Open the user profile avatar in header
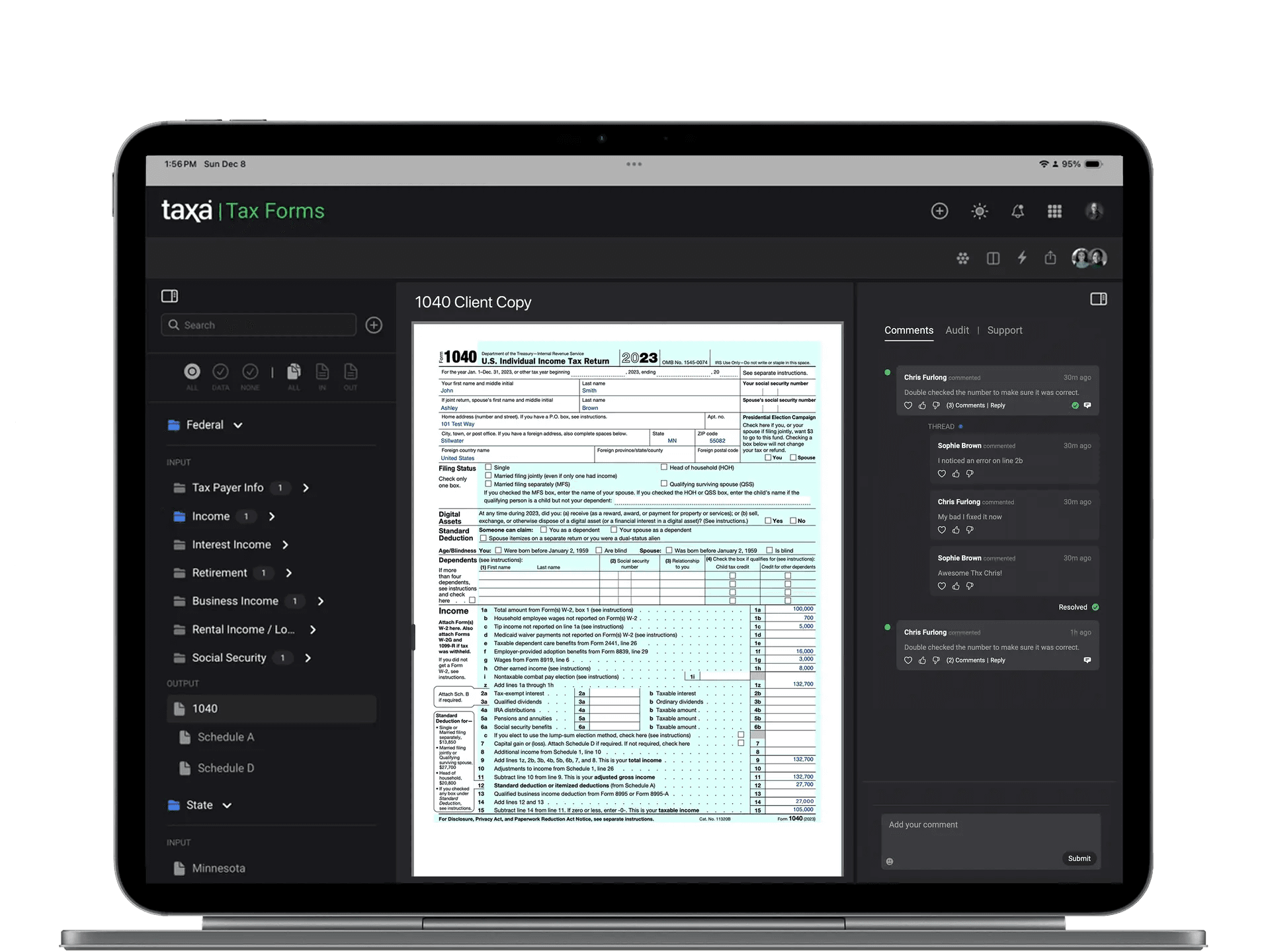The image size is (1270, 952). [1094, 211]
